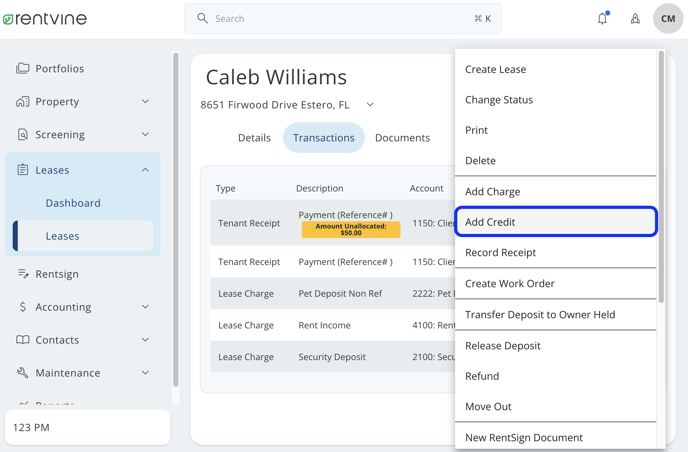
Task: Click the Leases clipboard icon
Action: click(x=23, y=170)
